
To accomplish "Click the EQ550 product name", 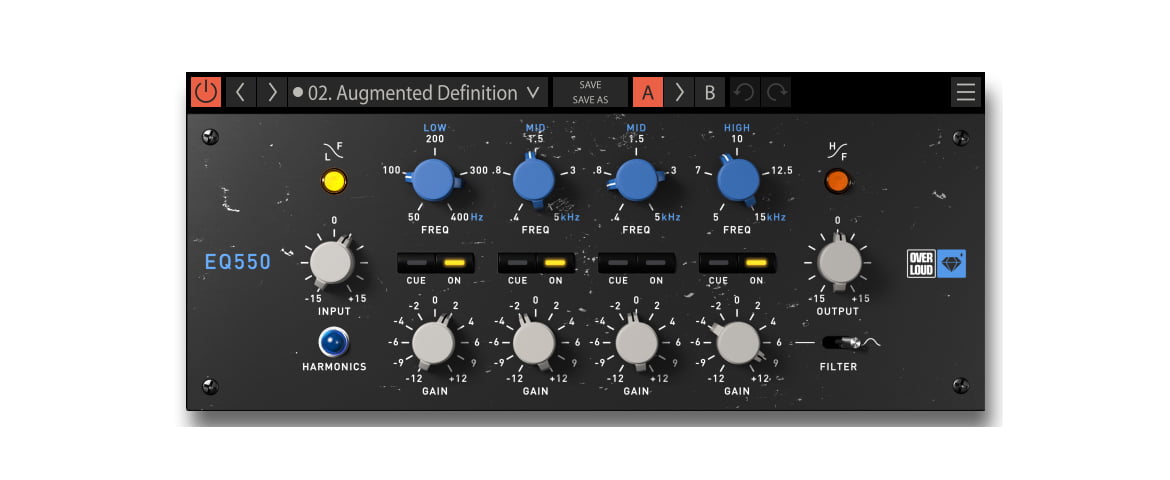I will point(238,262).
